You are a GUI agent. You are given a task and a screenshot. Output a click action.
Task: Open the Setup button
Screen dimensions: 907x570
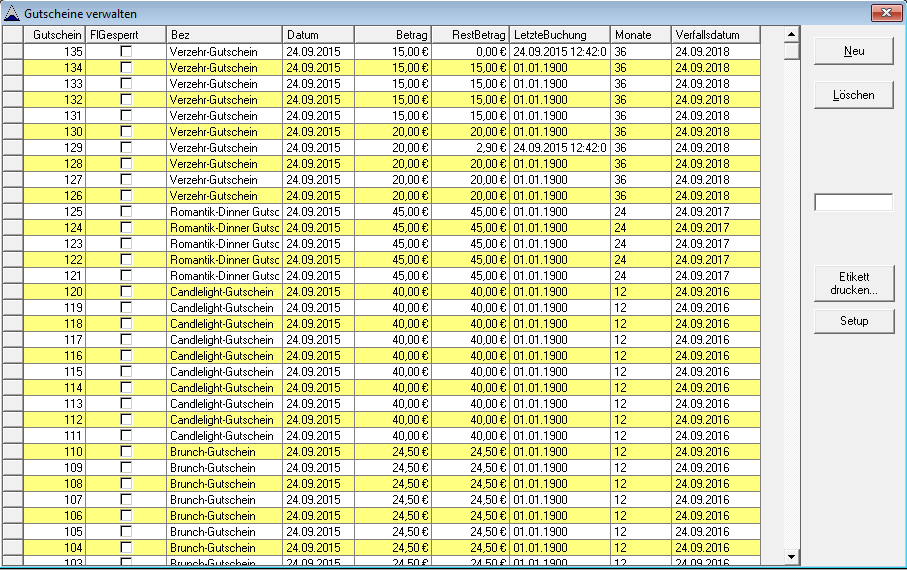(x=854, y=321)
